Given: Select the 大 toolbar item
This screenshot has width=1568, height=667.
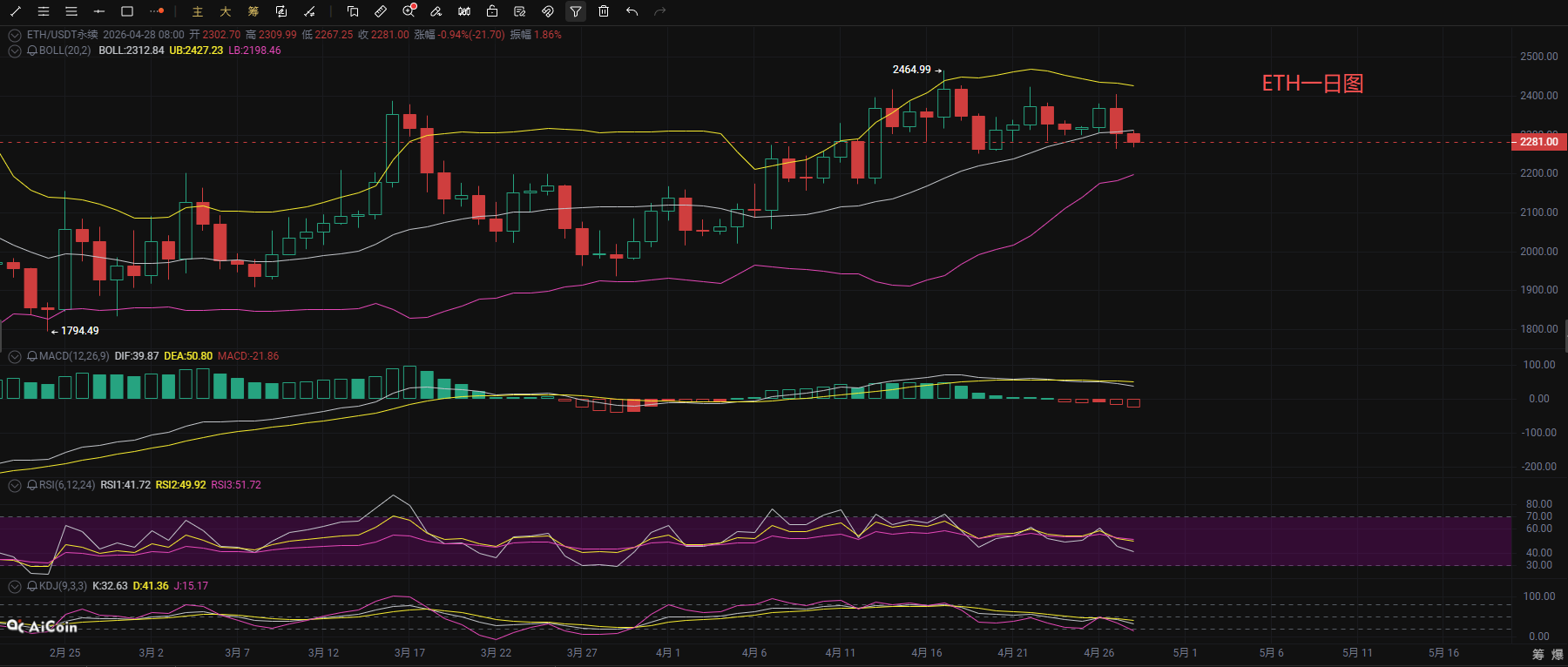Looking at the screenshot, I should (x=226, y=11).
